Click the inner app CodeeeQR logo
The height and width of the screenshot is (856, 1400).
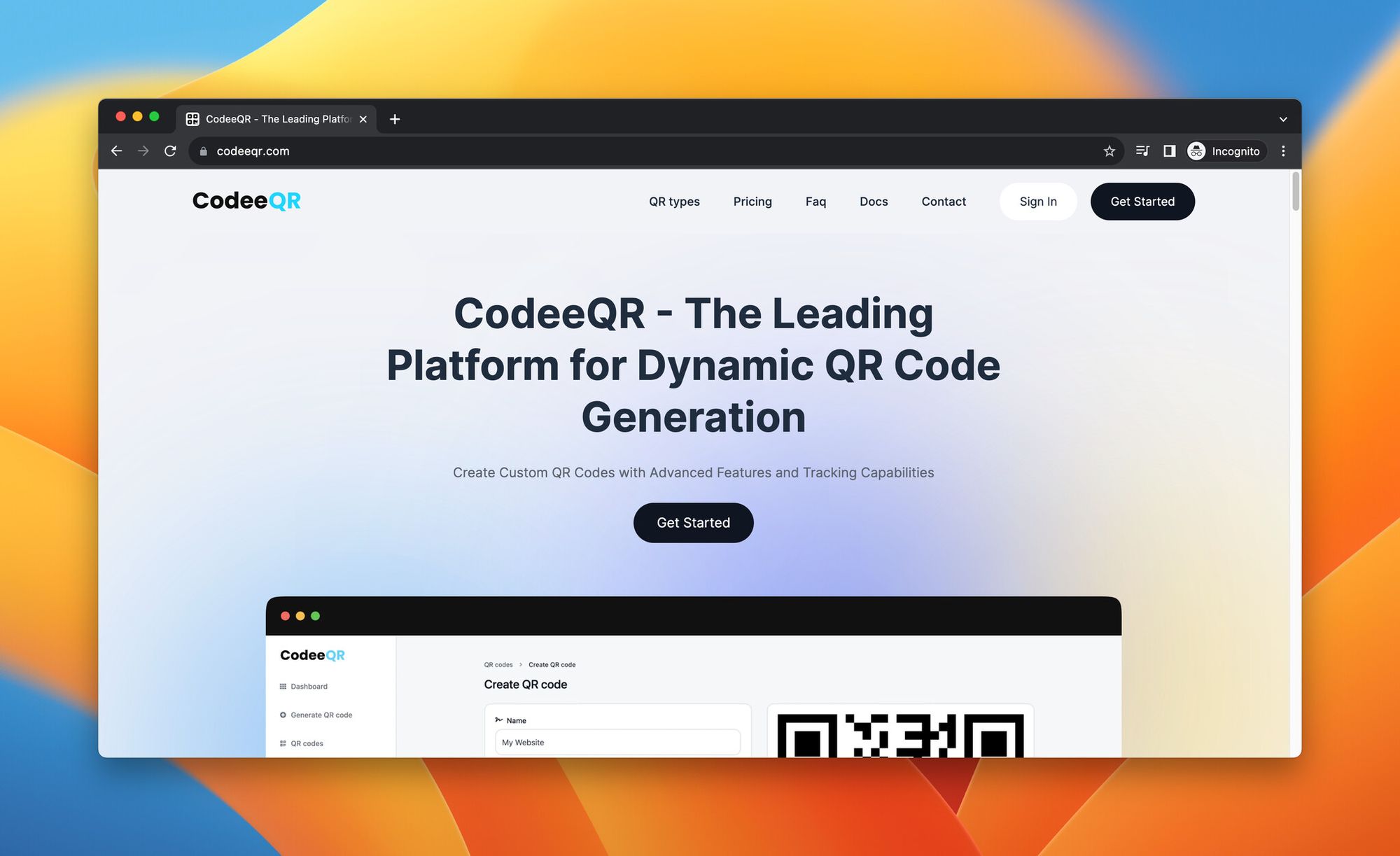(312, 655)
